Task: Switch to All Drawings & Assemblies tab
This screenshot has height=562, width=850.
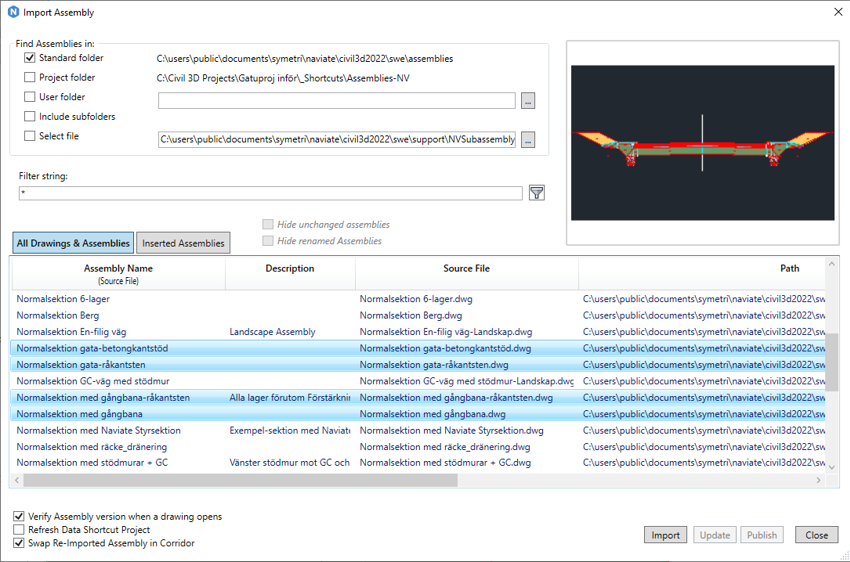Action: pos(73,243)
